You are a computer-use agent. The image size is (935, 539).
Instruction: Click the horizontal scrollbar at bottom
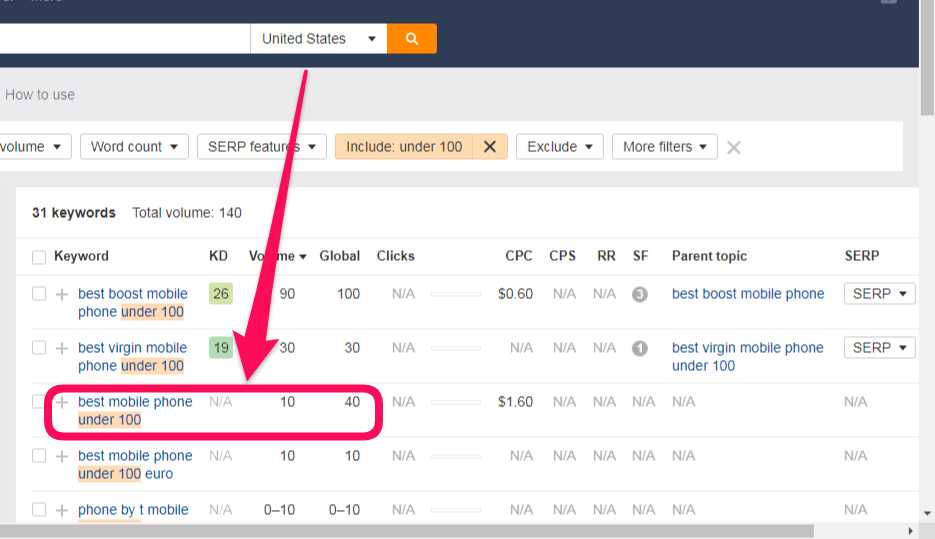click(407, 531)
